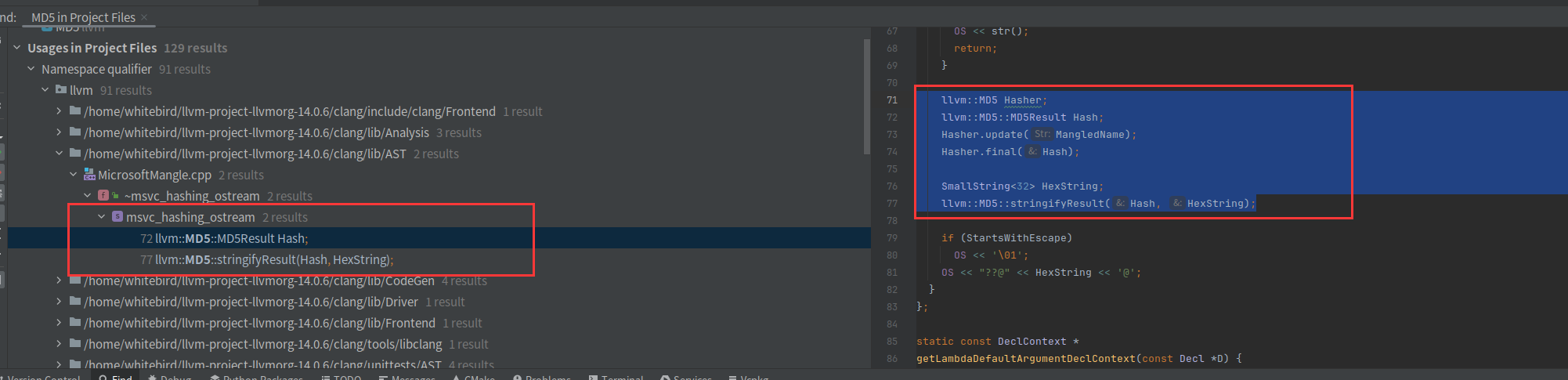Screen dimensions: 1568x380
Task: Click the clang/tools/libclang folder icon
Action: (x=75, y=344)
